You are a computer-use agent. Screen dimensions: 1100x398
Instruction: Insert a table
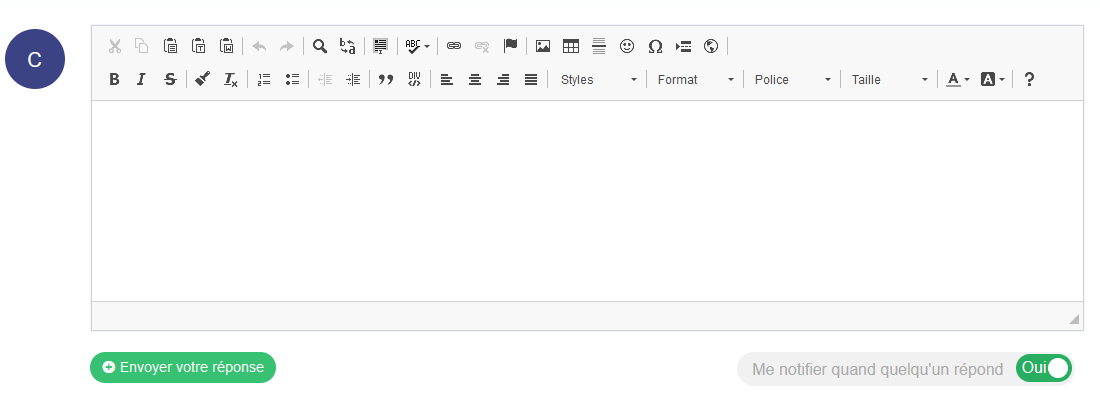(x=571, y=46)
